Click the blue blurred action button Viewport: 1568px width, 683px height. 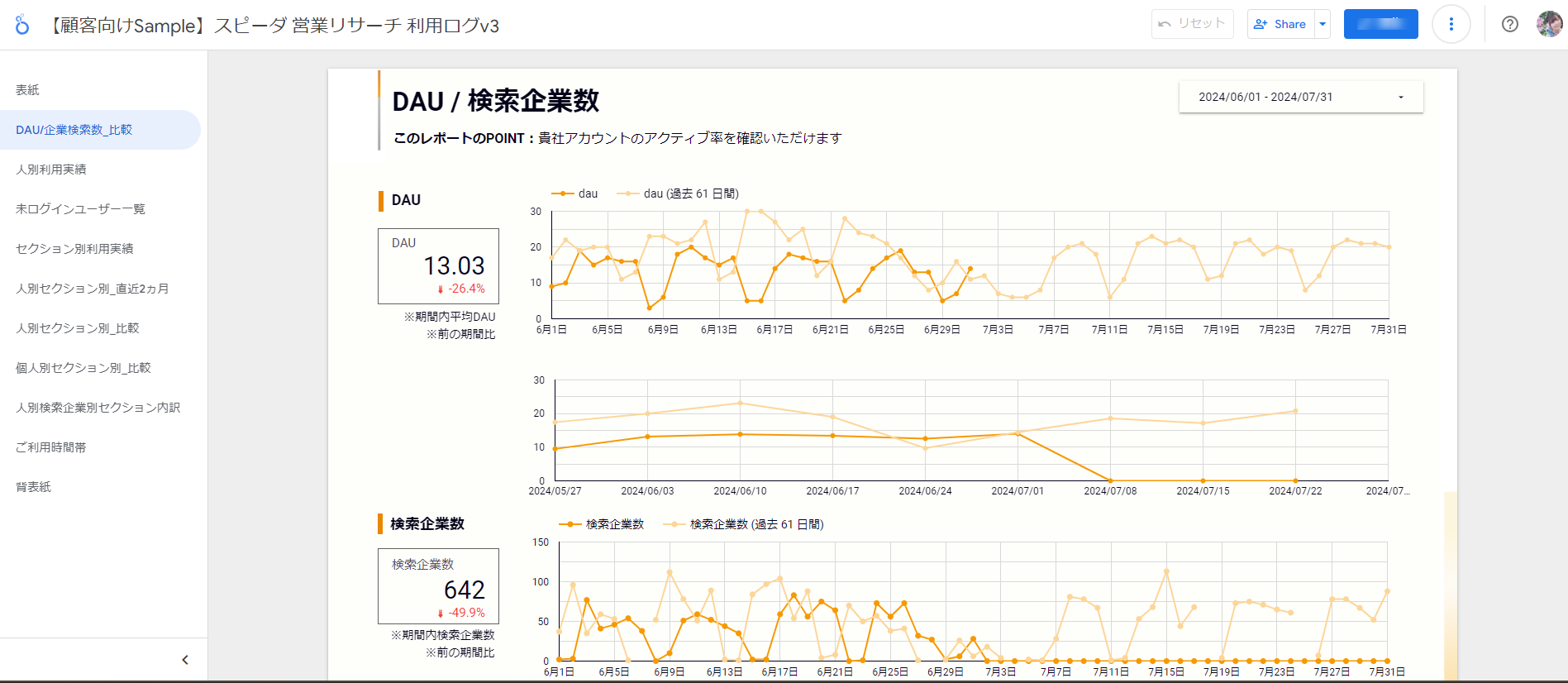tap(1380, 24)
